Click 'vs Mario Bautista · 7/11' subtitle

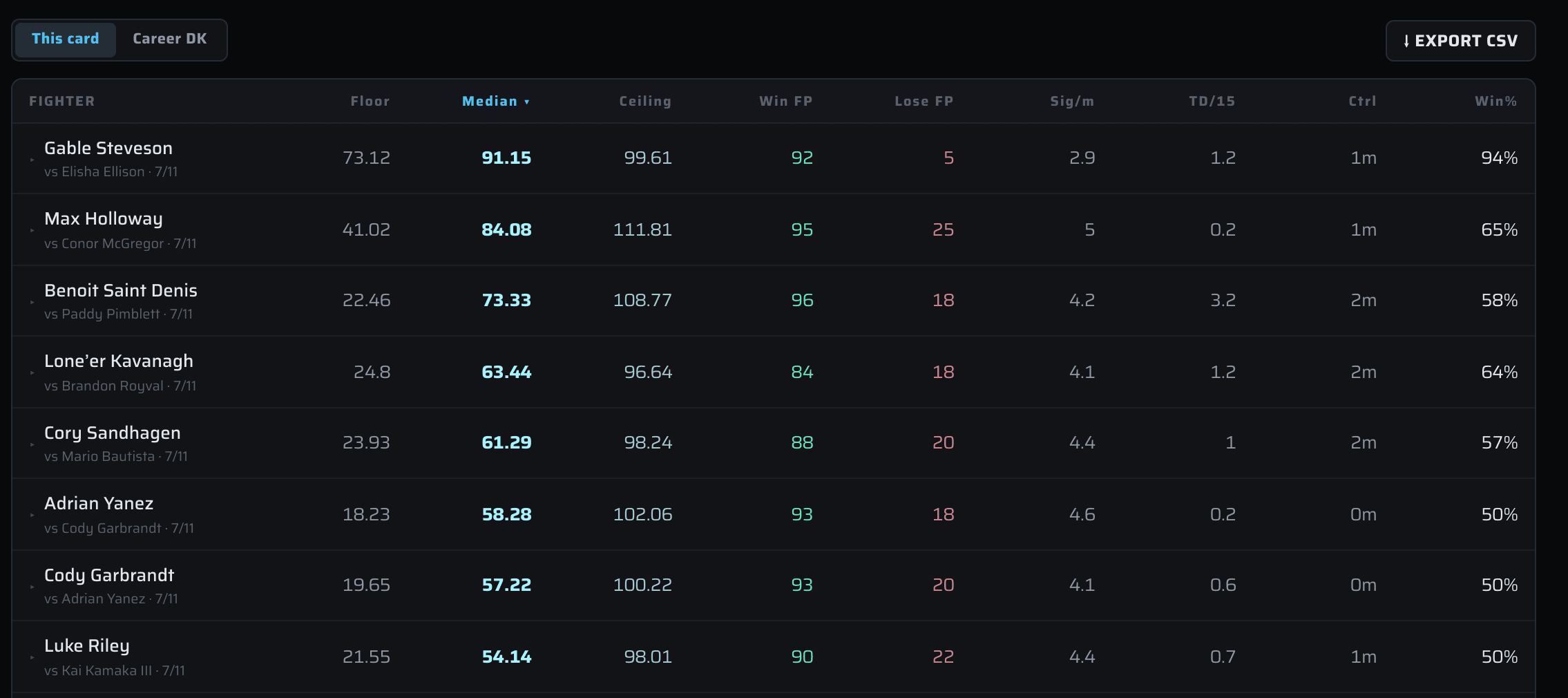coord(116,456)
